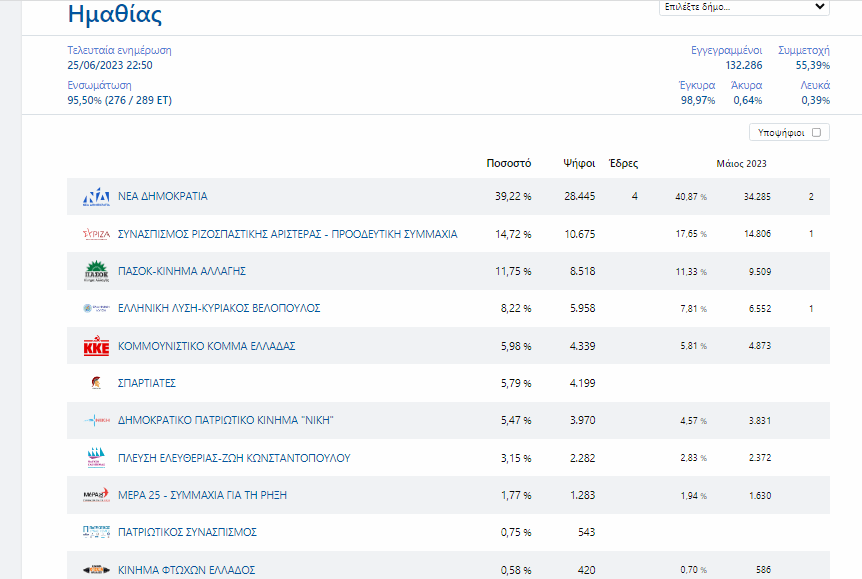862x579 pixels.
Task: Click the Ημαθίας region heading
Action: coord(115,14)
